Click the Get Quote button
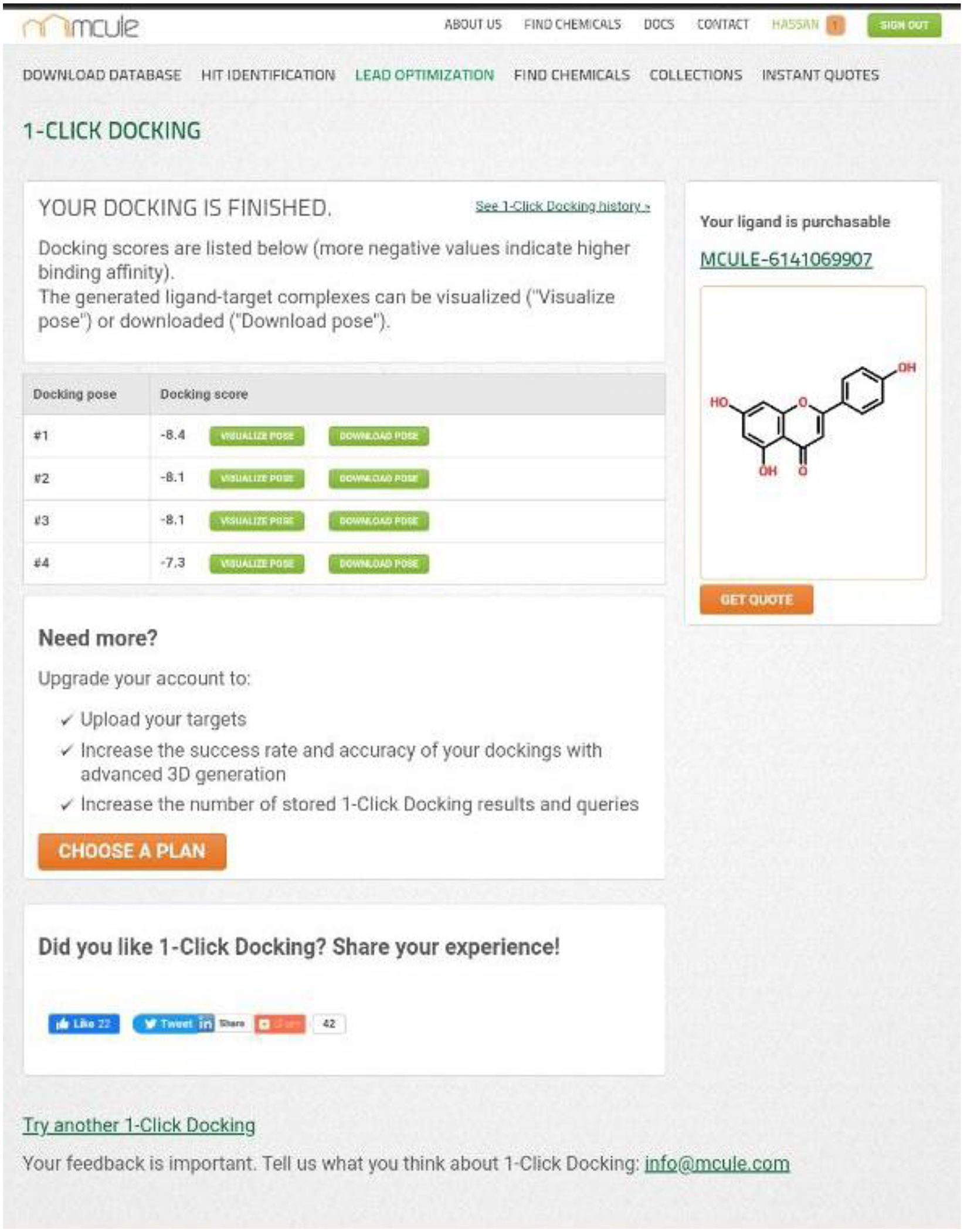 pyautogui.click(x=756, y=599)
